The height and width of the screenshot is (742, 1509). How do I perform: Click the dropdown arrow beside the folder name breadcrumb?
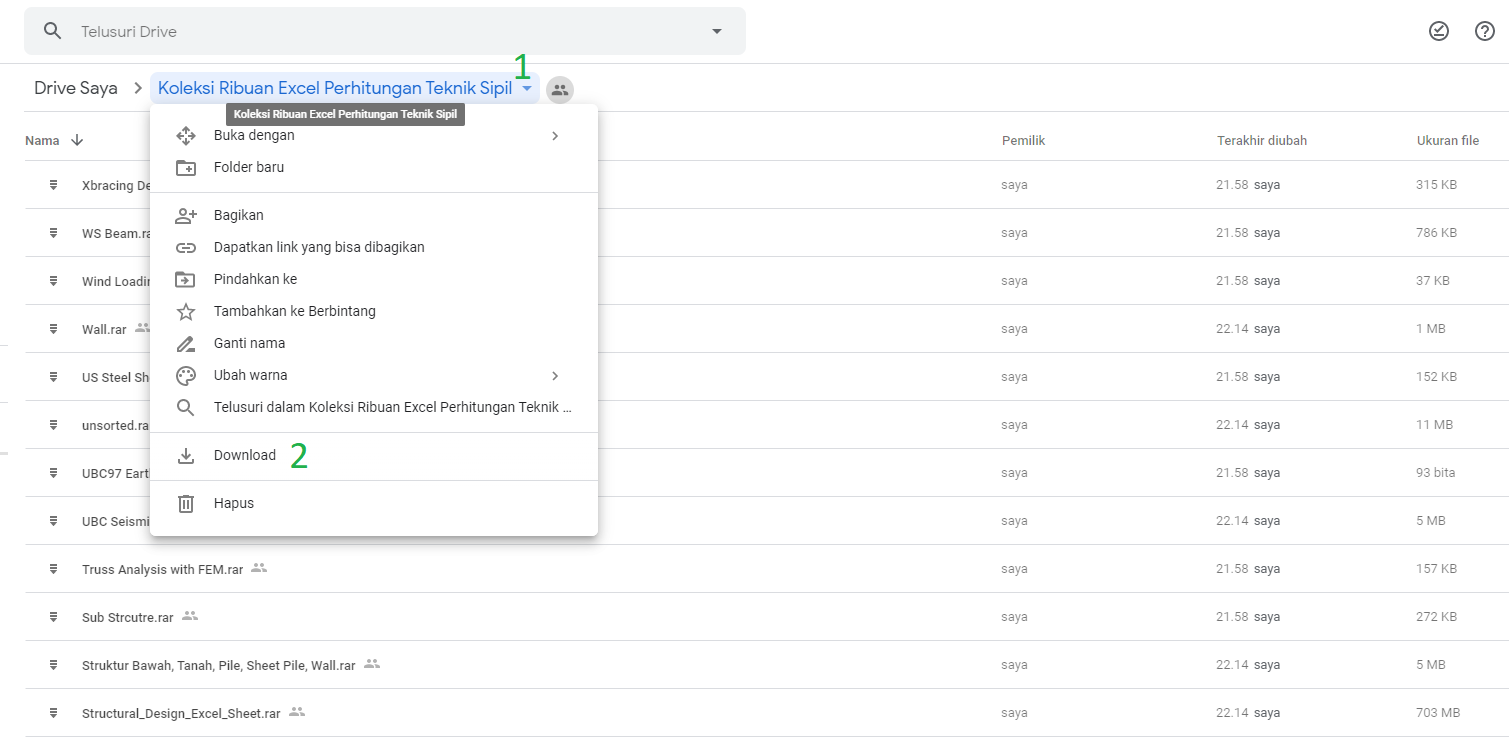[x=527, y=89]
